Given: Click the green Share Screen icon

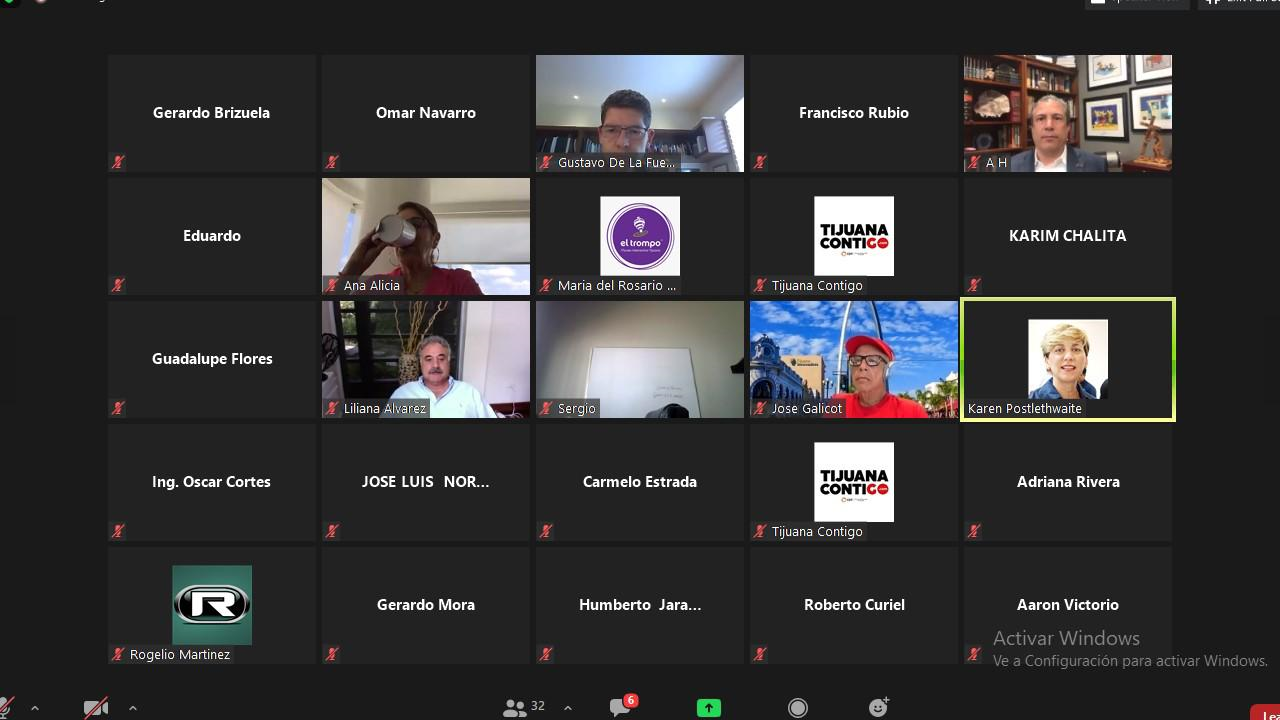Looking at the screenshot, I should pyautogui.click(x=709, y=707).
